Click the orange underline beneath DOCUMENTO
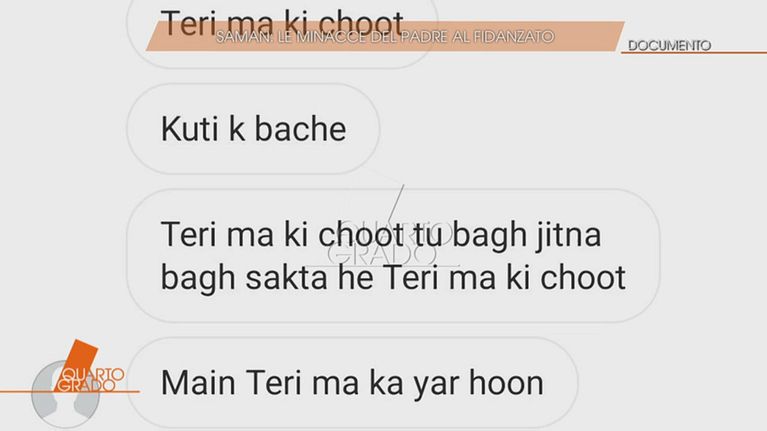Viewport: 767px width, 431px height. click(x=694, y=53)
